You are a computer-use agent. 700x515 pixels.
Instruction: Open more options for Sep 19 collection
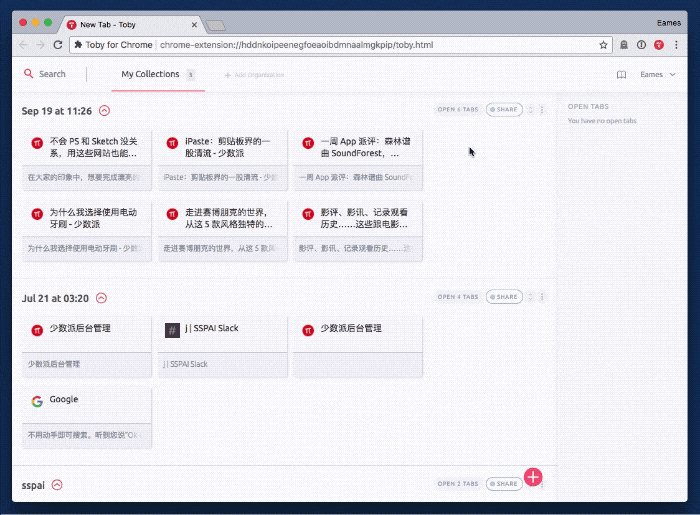click(x=542, y=110)
